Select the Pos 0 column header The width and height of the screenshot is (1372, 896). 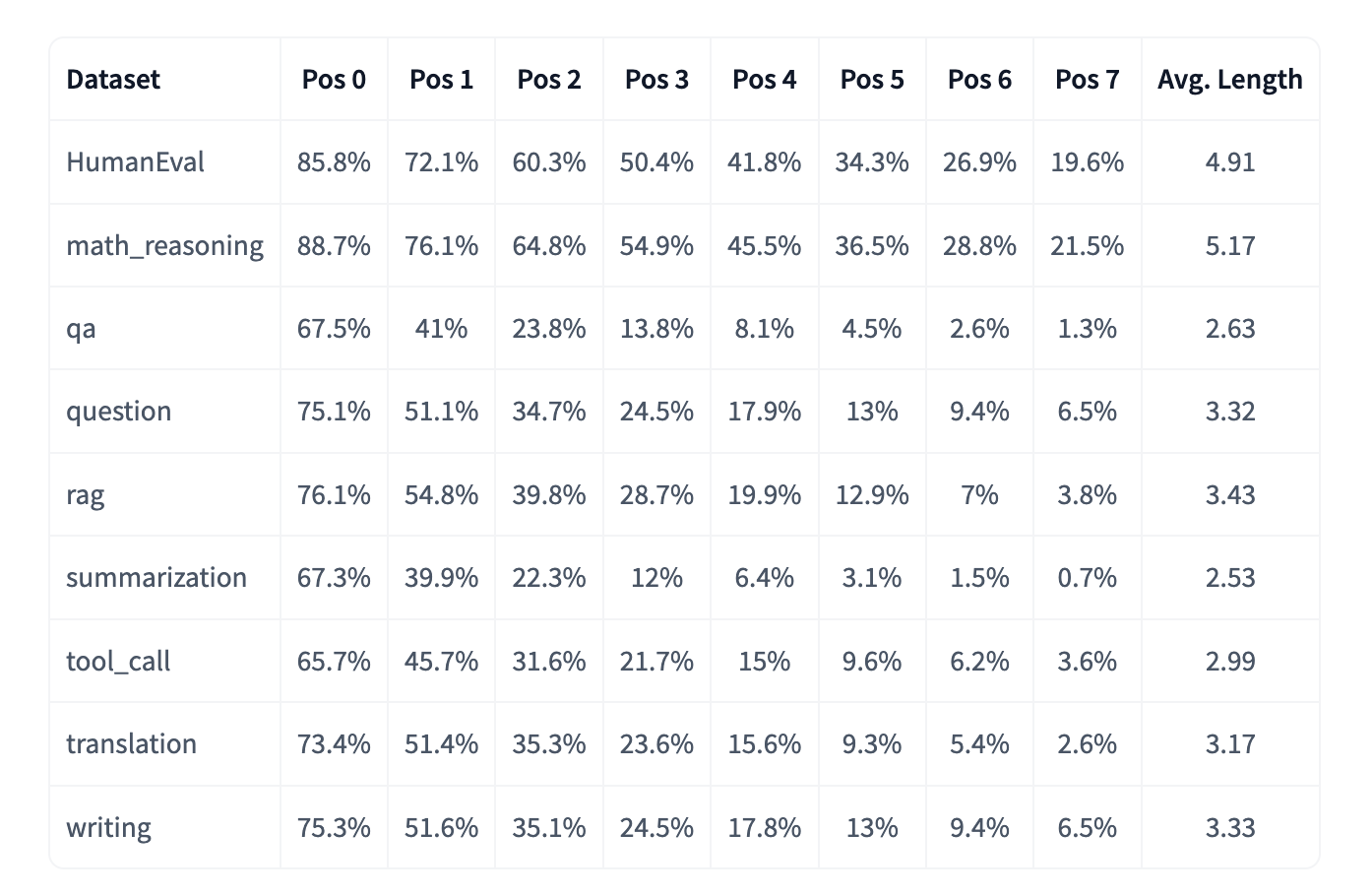pyautogui.click(x=334, y=80)
